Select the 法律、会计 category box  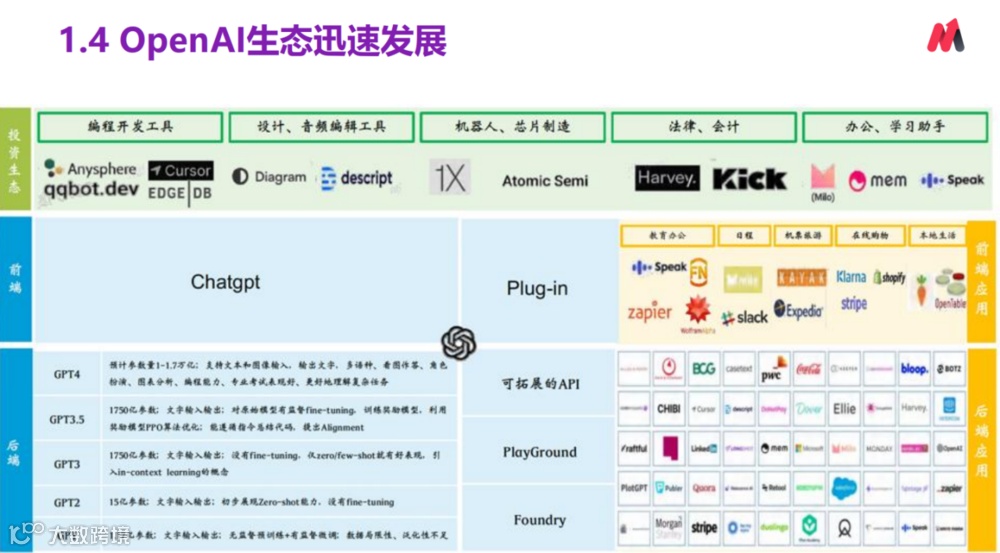(703, 126)
